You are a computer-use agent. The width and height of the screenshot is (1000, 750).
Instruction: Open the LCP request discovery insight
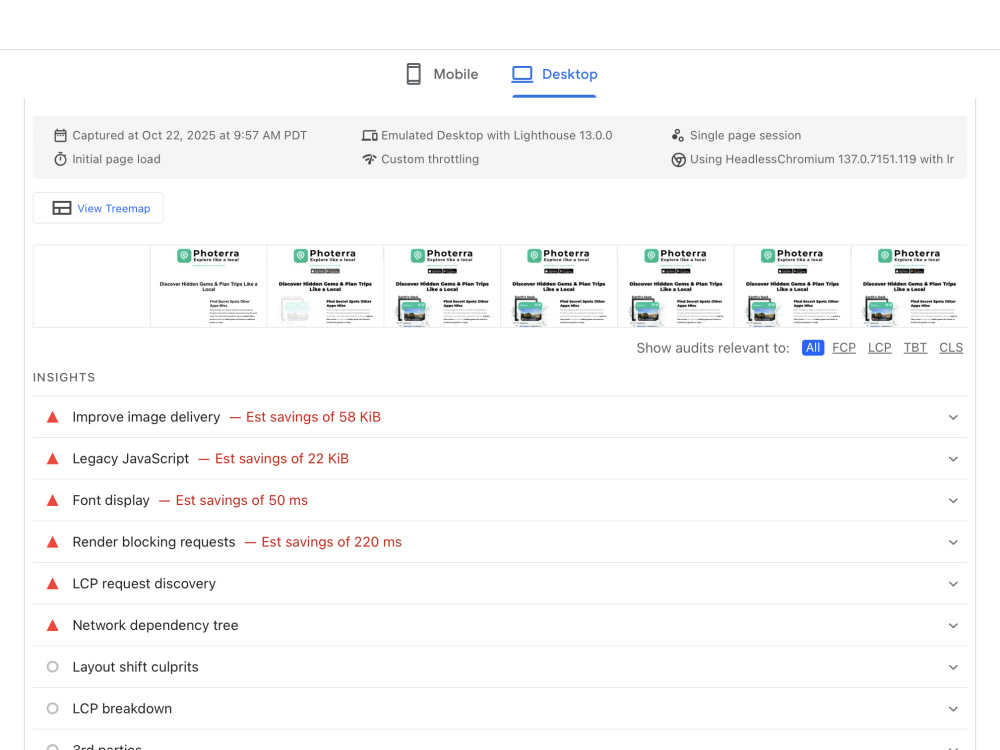pos(500,584)
